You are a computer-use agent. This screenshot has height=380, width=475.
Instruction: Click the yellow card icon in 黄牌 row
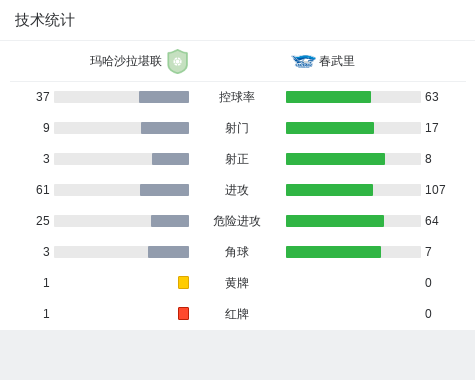point(183,282)
